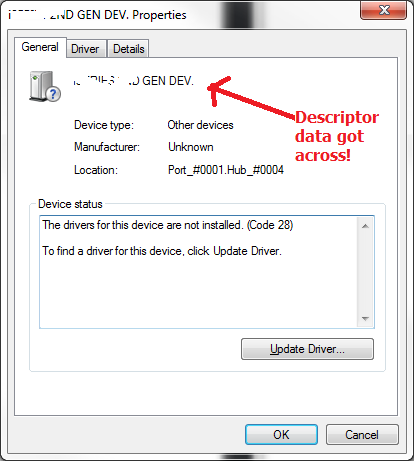Click the Port_#0001.Hub_#0004 location value
This screenshot has height=461, width=414.
226,170
